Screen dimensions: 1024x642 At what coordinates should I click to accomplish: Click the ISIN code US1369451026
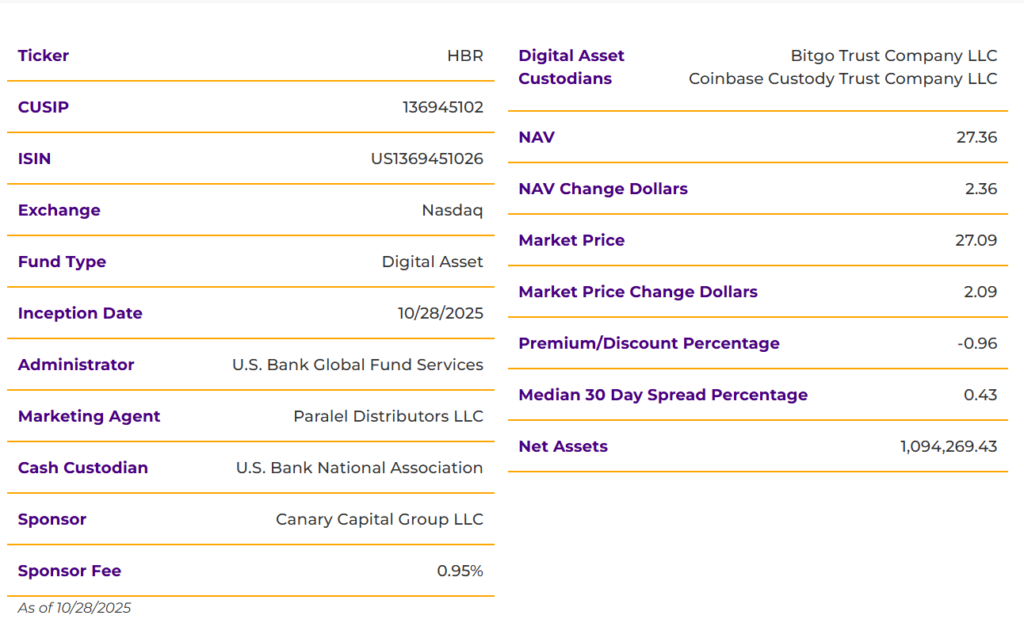427,159
